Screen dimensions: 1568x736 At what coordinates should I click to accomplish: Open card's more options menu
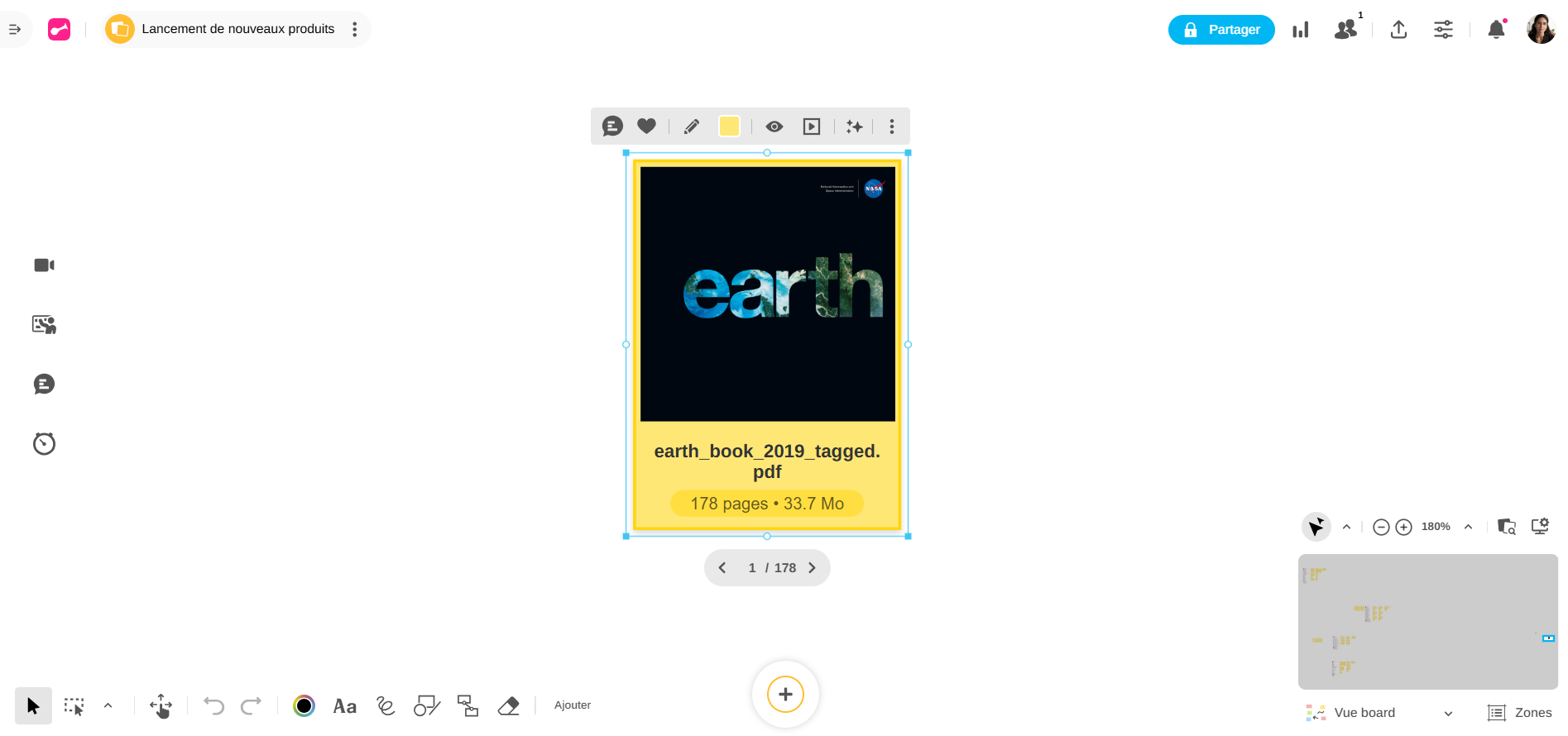tap(891, 127)
